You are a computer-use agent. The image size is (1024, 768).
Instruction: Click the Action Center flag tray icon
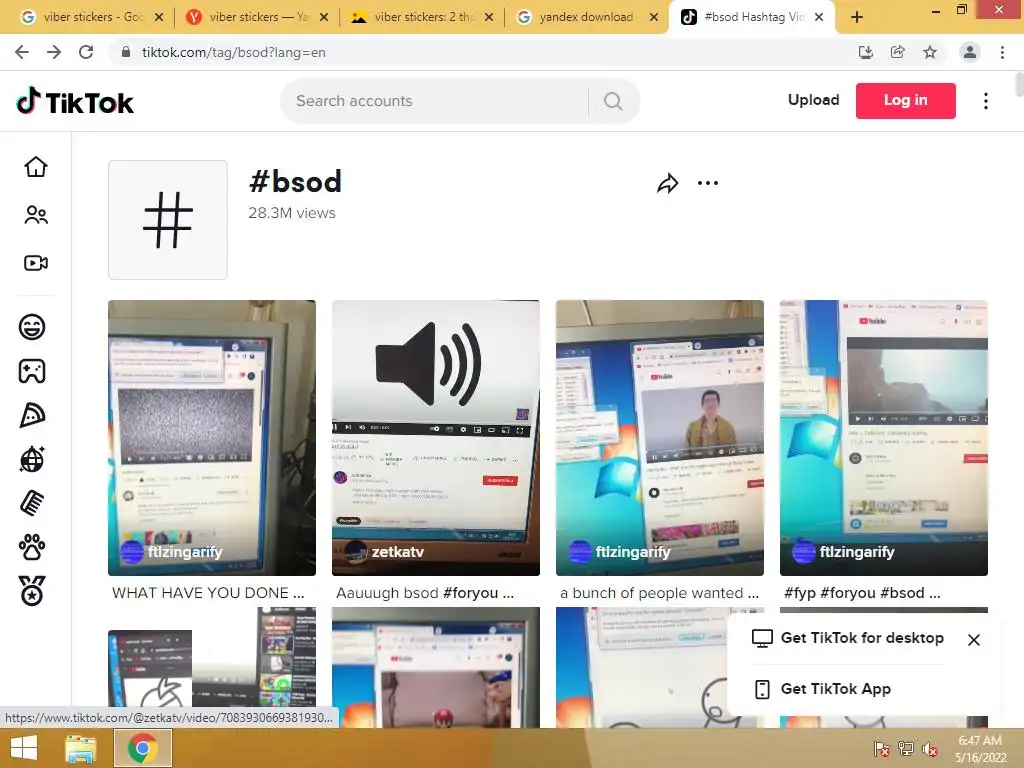(882, 749)
